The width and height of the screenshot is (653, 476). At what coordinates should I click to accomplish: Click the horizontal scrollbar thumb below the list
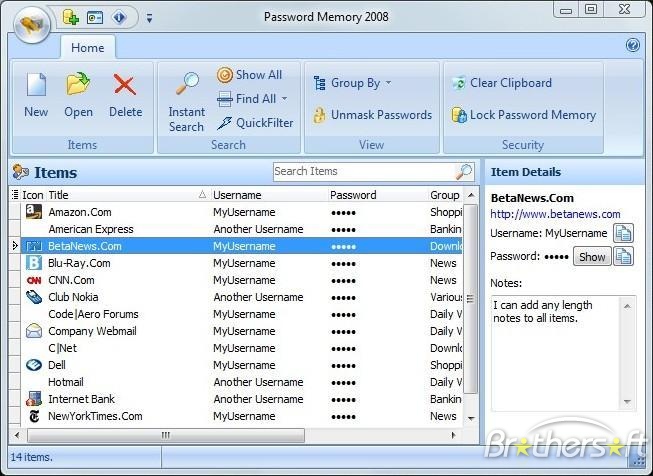pos(166,436)
